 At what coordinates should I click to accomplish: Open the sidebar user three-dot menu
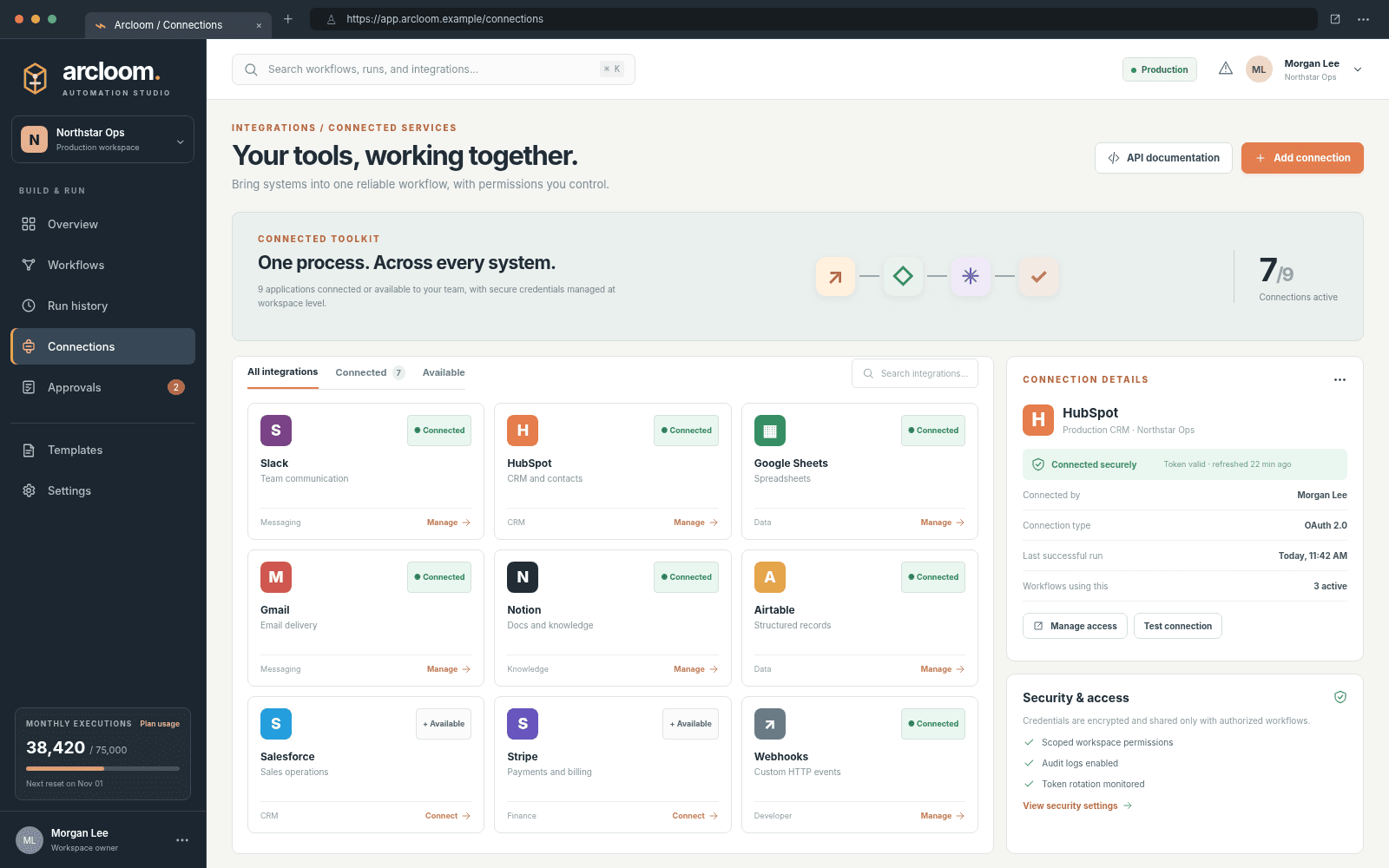click(182, 840)
